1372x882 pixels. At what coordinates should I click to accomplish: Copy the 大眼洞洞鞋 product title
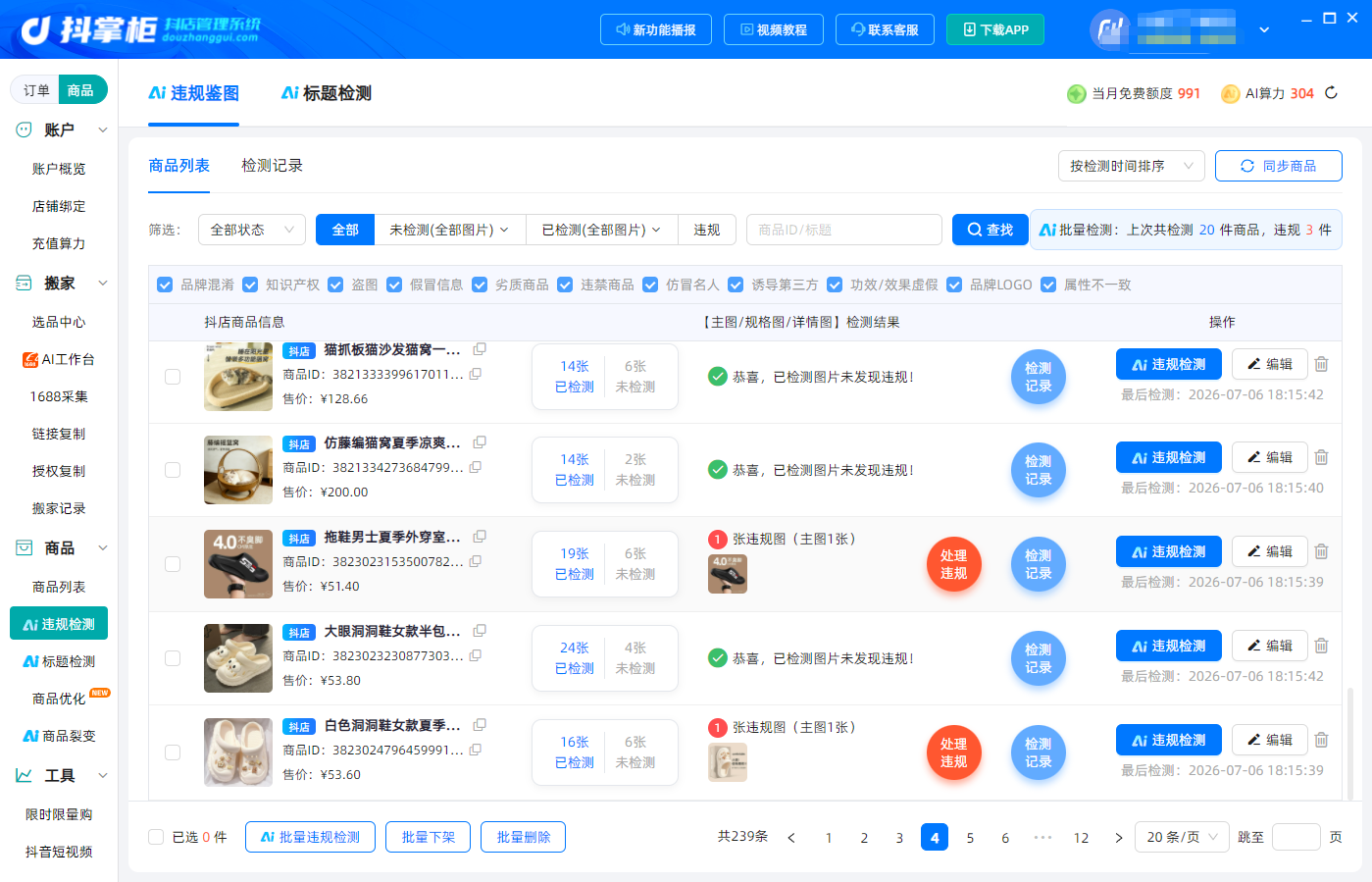(480, 631)
